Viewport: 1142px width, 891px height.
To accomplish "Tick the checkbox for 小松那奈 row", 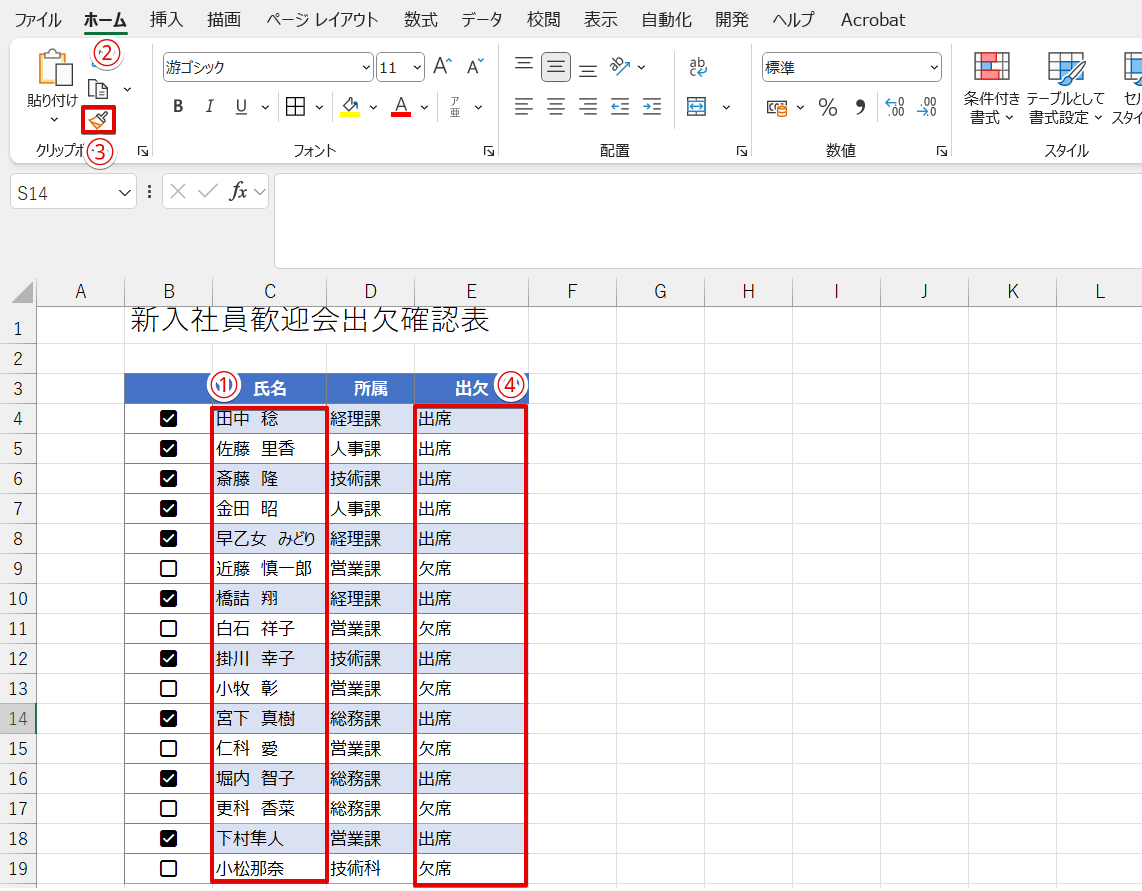I will point(168,868).
